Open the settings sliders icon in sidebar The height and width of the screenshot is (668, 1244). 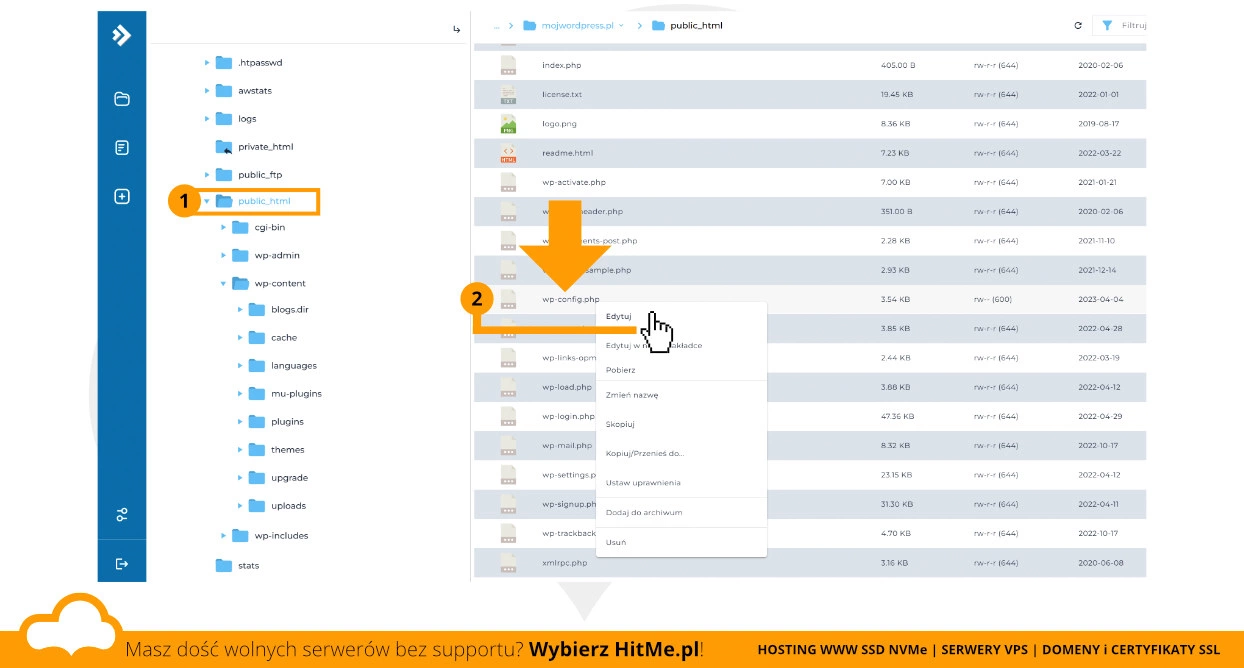(x=122, y=515)
